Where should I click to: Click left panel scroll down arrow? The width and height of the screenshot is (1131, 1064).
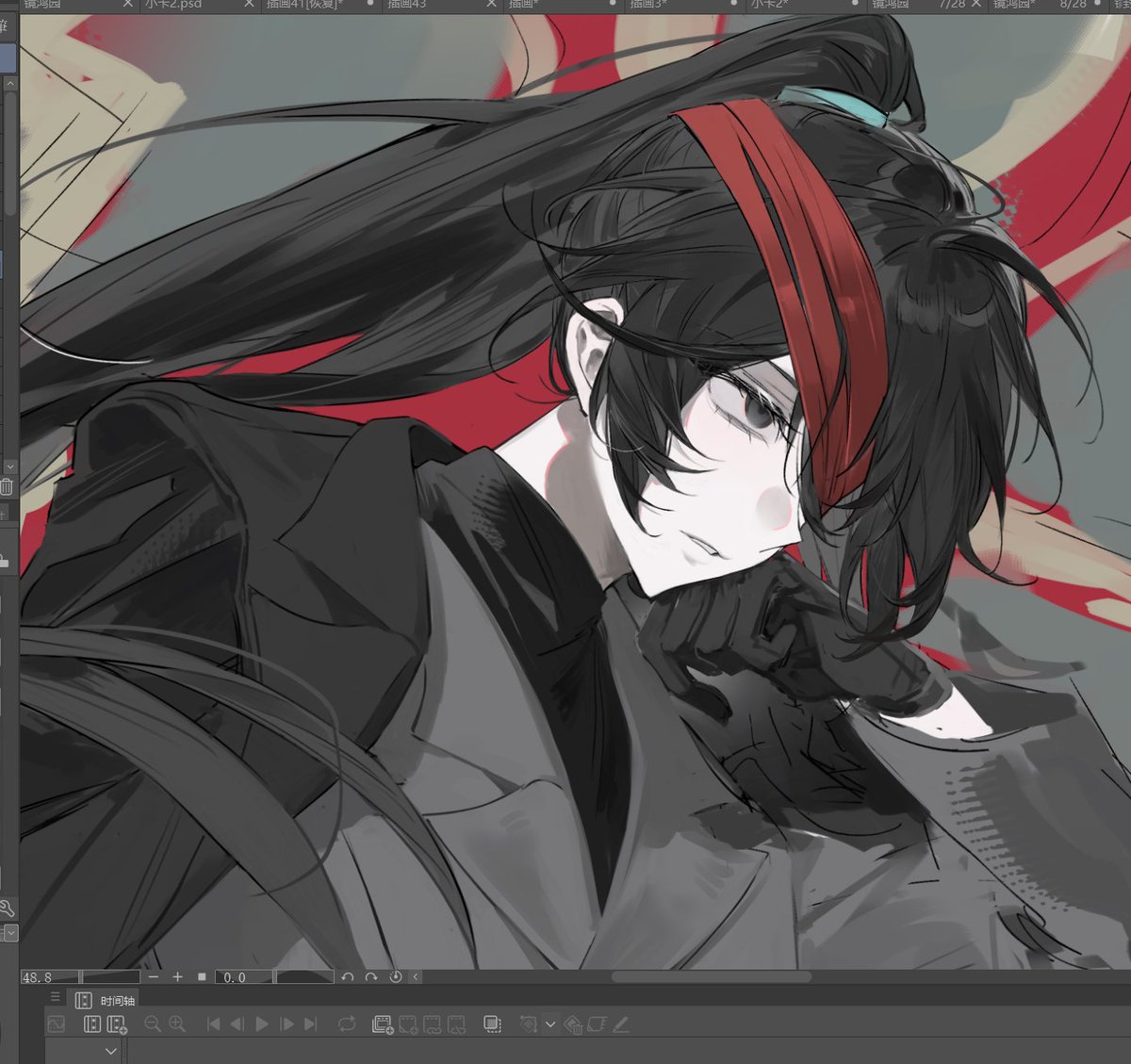point(10,467)
